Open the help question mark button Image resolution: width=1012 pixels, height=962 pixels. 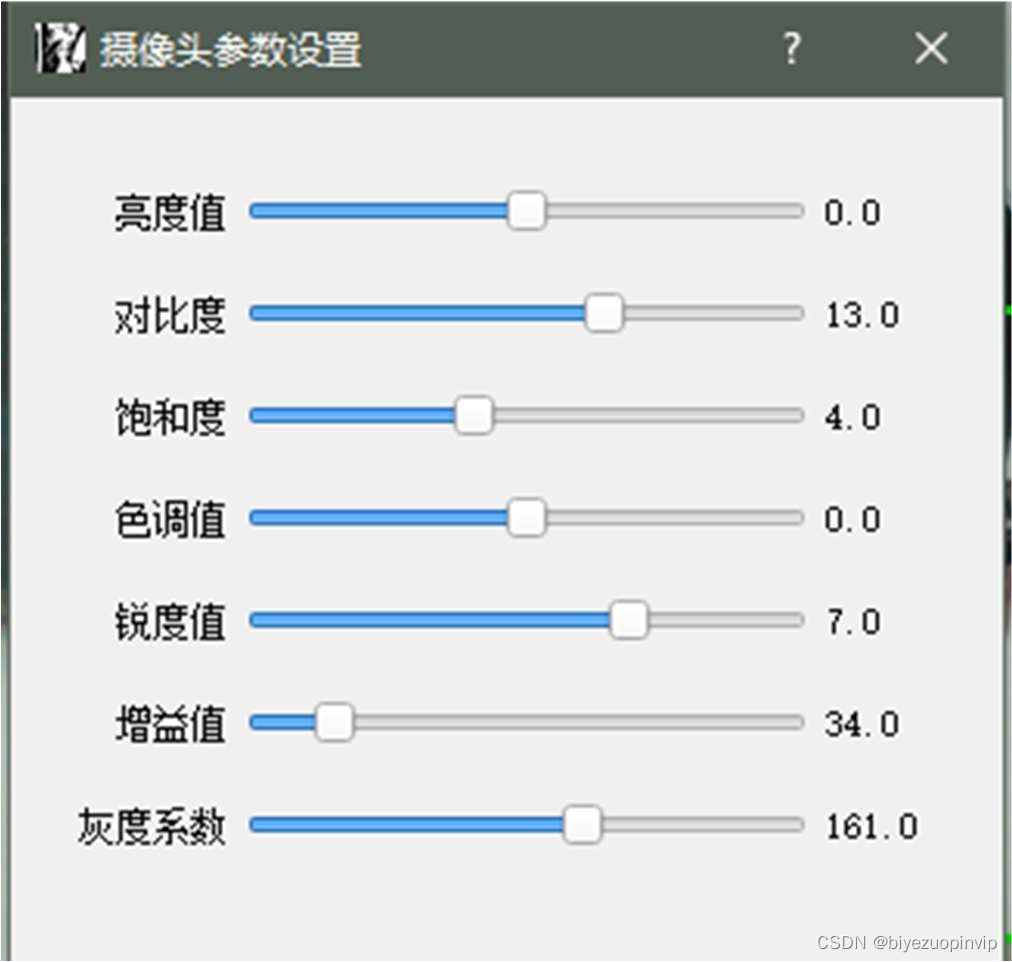pos(791,48)
